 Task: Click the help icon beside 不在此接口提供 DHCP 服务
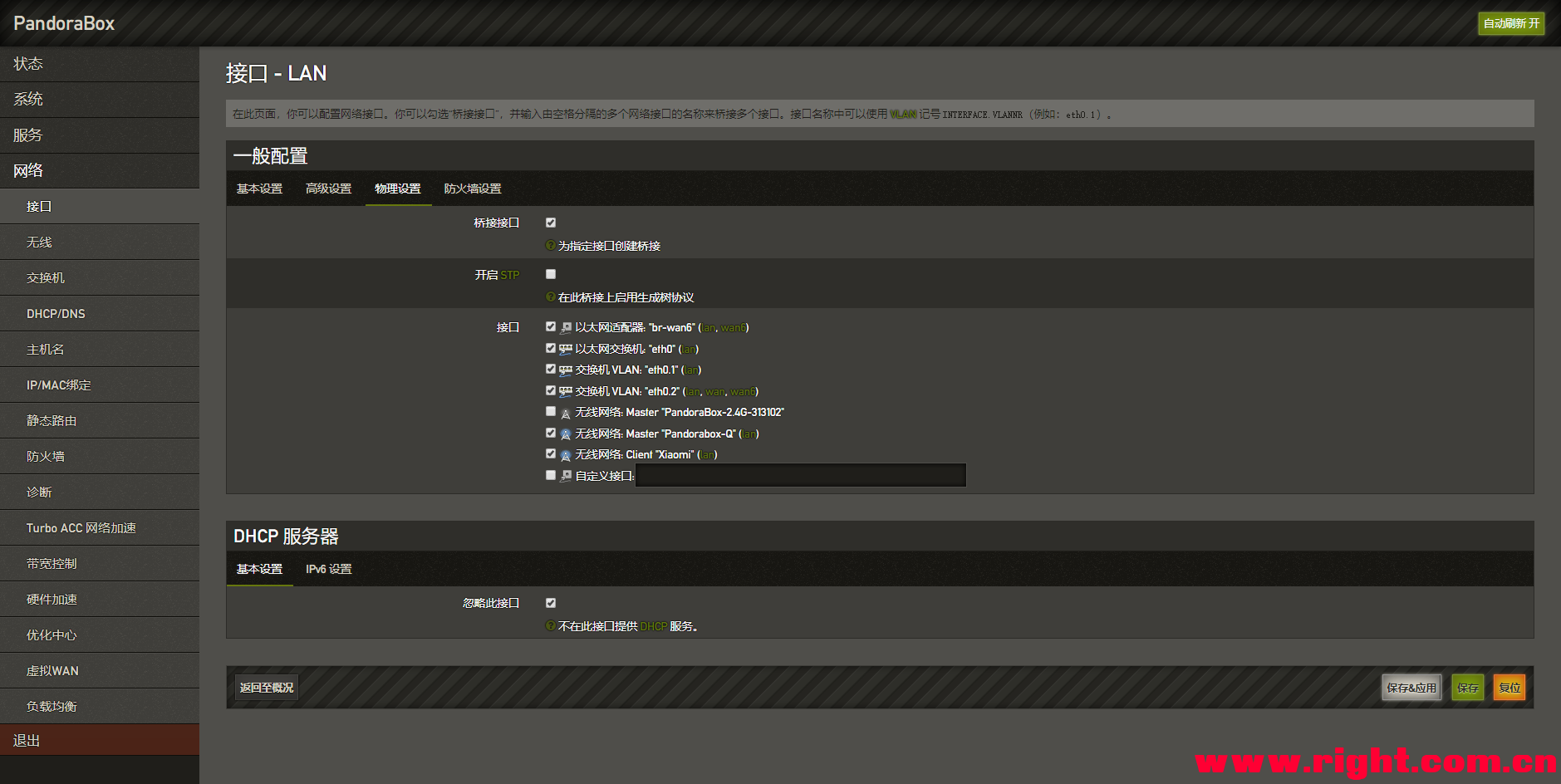(x=550, y=625)
